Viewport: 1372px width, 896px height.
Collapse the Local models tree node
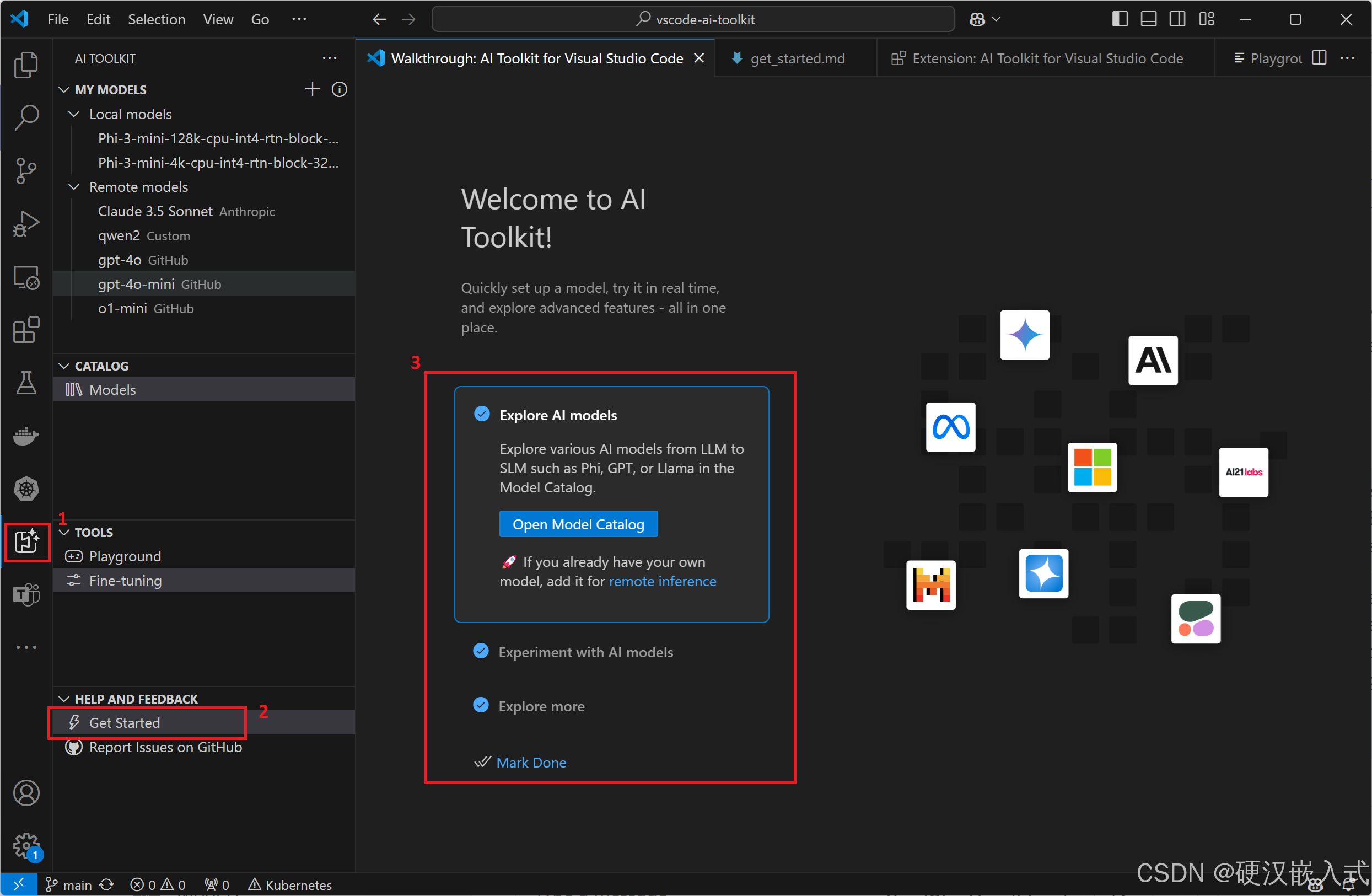74,114
